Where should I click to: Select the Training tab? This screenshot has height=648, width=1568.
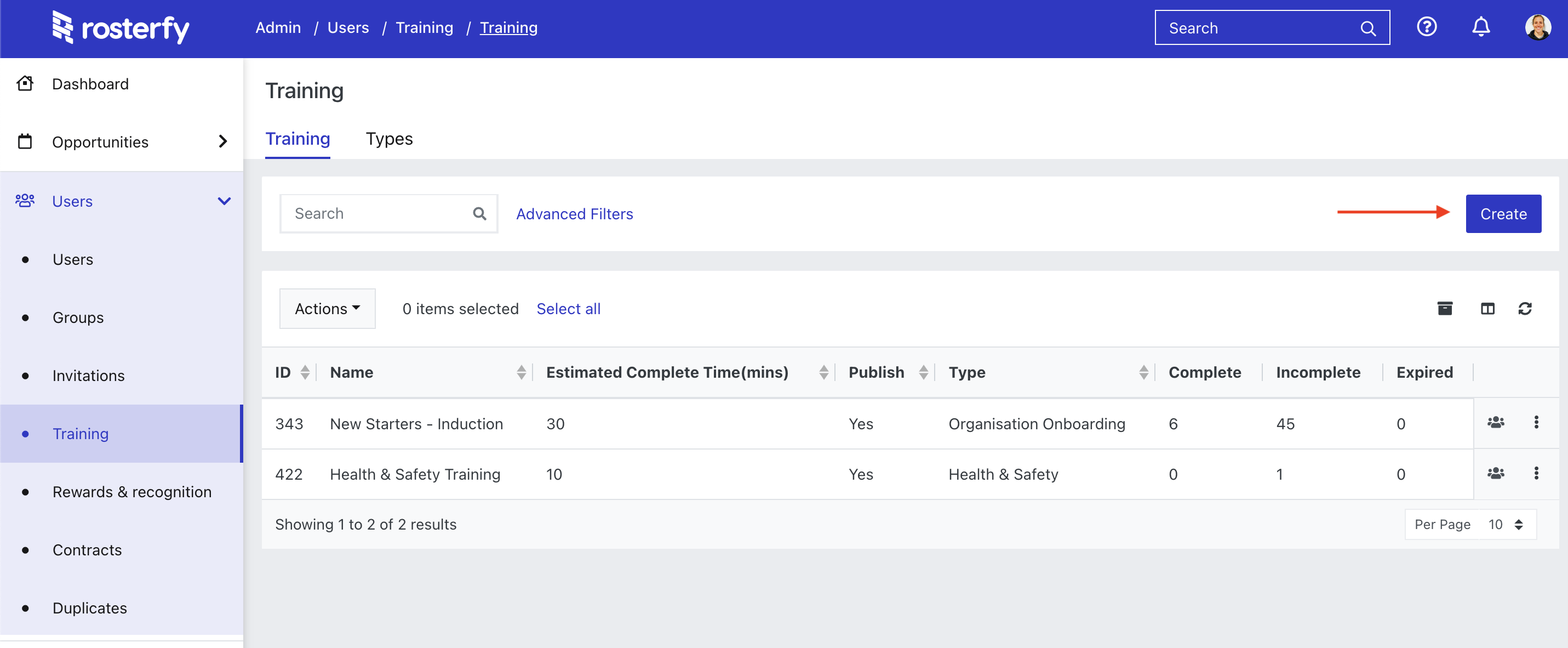(297, 139)
